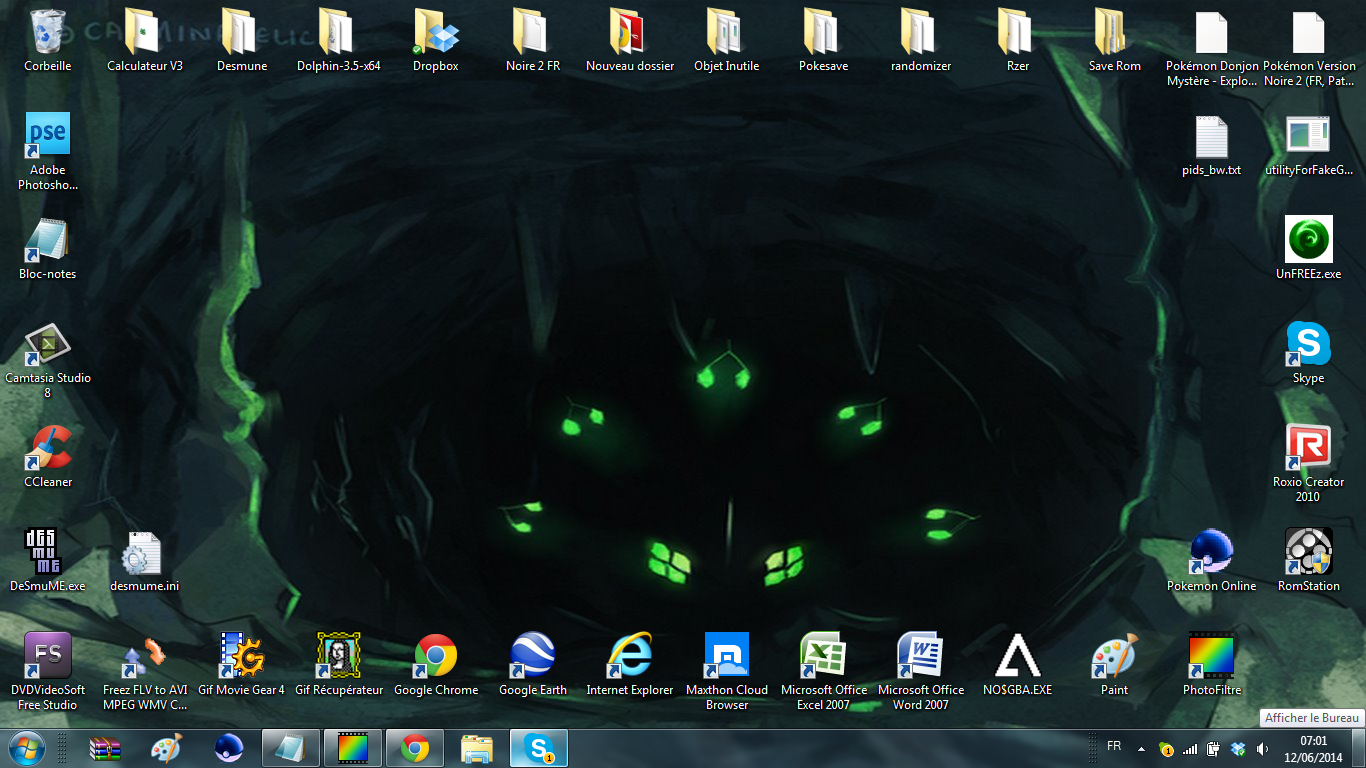
Task: Select the DeSmuME.exe icon
Action: [x=48, y=560]
